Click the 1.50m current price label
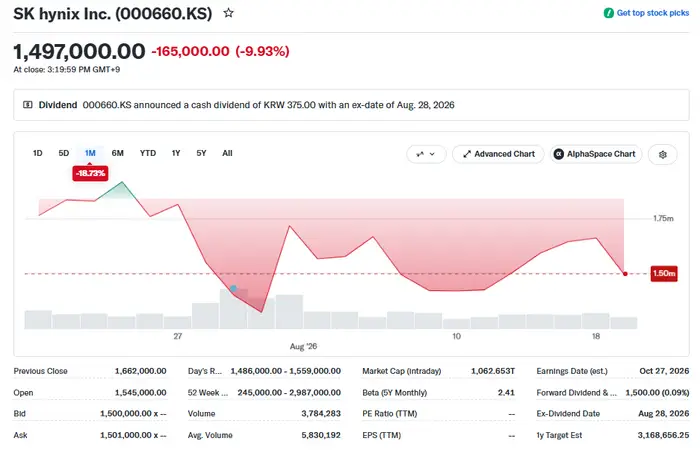 664,273
